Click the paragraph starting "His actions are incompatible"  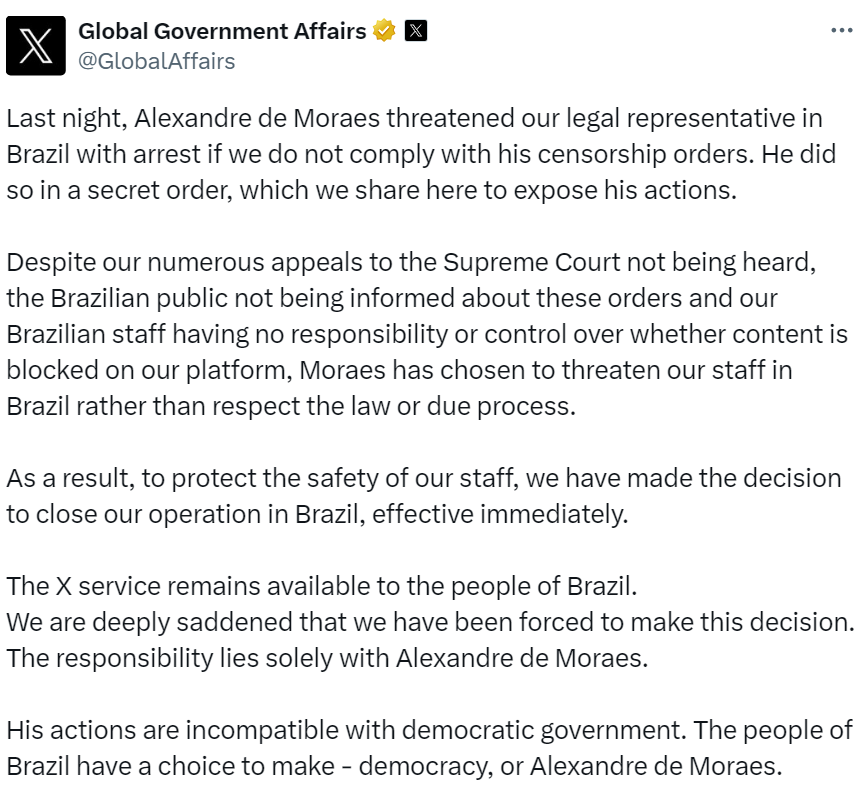[x=428, y=749]
